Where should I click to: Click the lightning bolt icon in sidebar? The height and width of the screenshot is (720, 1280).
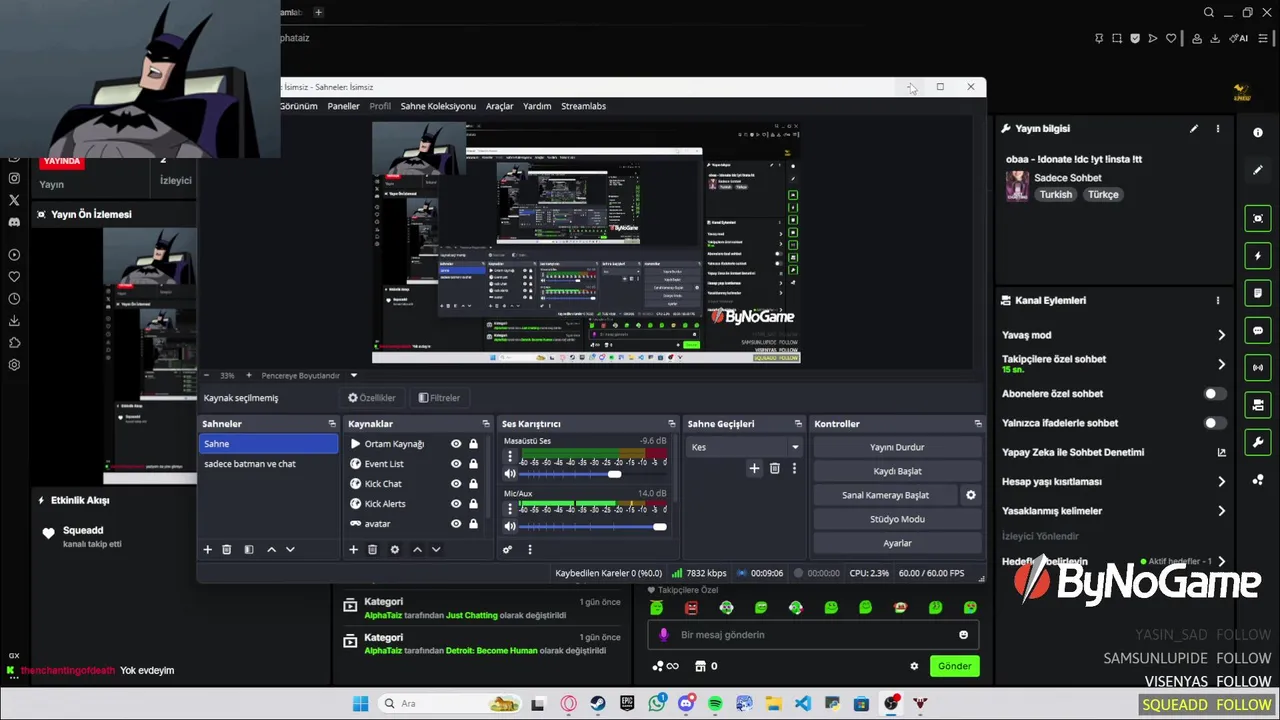pyautogui.click(x=1258, y=256)
